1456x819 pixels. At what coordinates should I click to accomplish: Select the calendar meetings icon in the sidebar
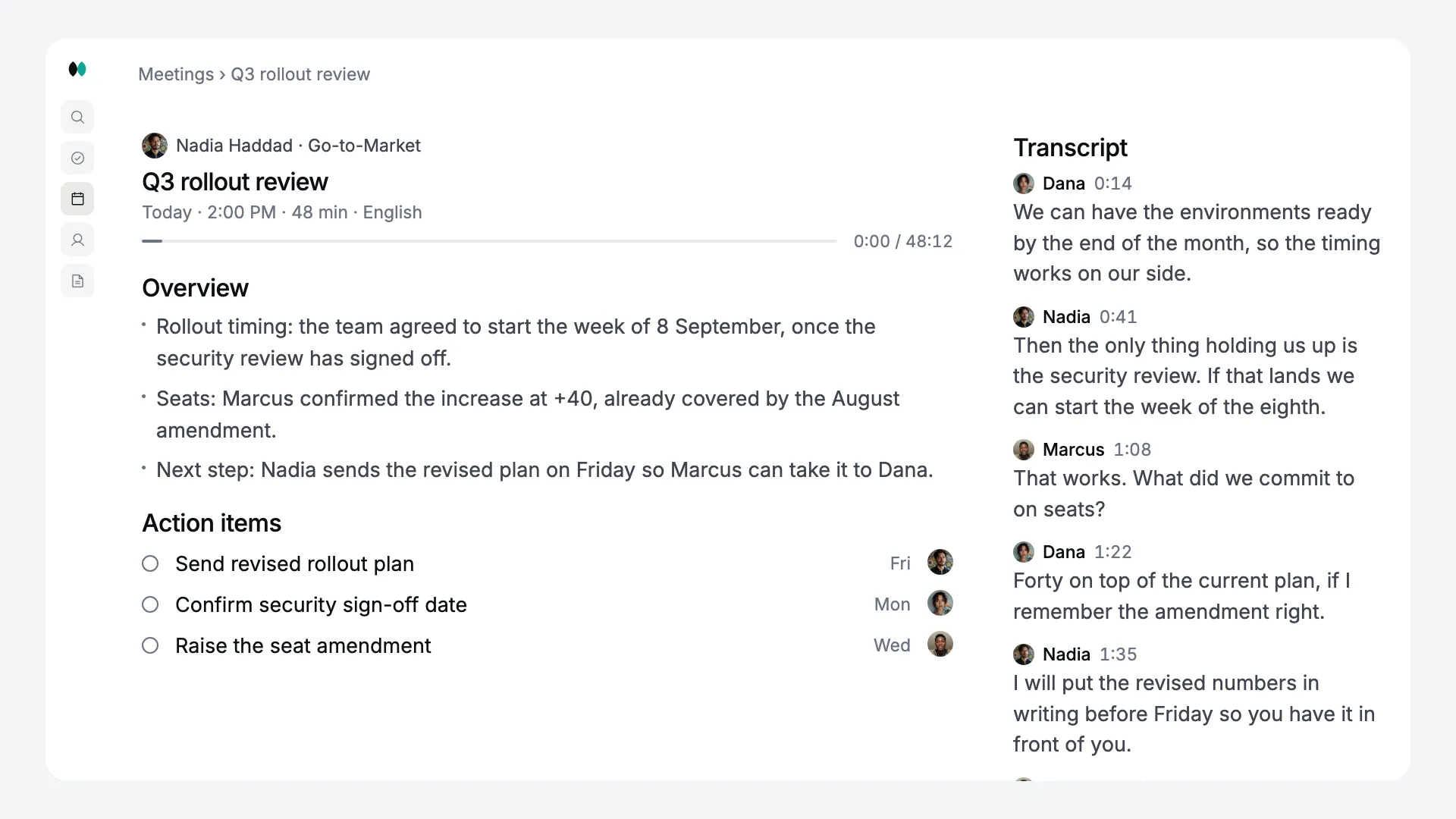(x=77, y=199)
